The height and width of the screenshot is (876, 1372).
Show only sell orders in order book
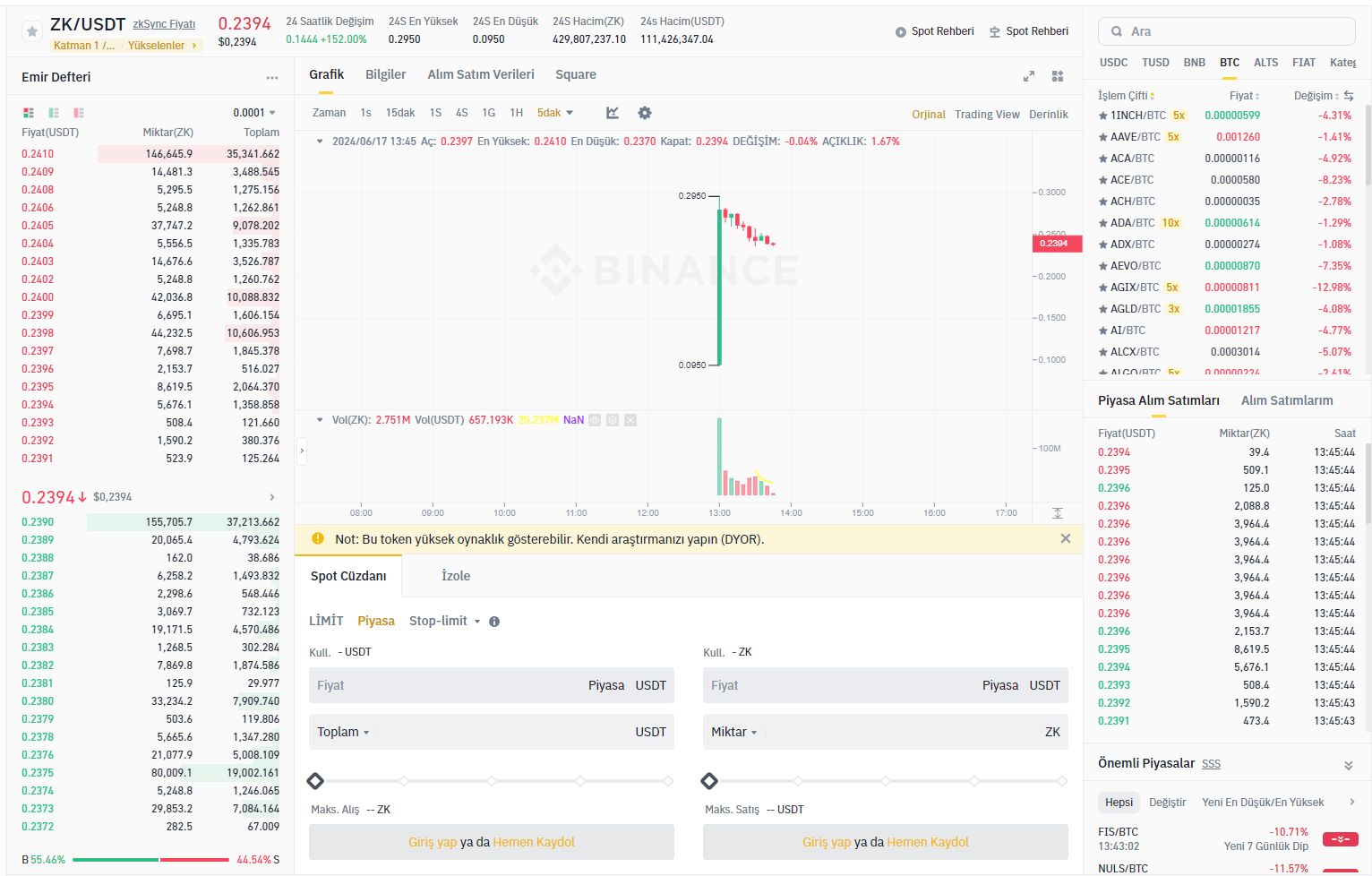coord(79,113)
